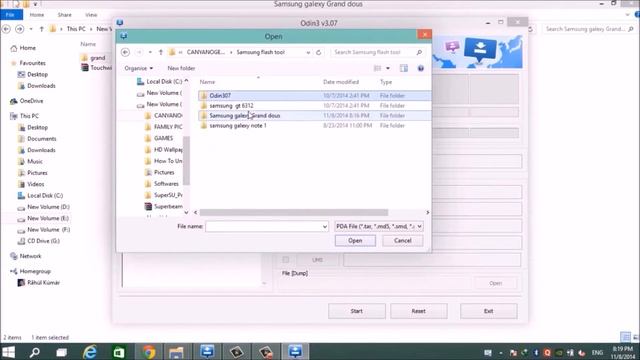640x360 pixels.
Task: Open Odin307 folder
Action: click(x=314, y=96)
